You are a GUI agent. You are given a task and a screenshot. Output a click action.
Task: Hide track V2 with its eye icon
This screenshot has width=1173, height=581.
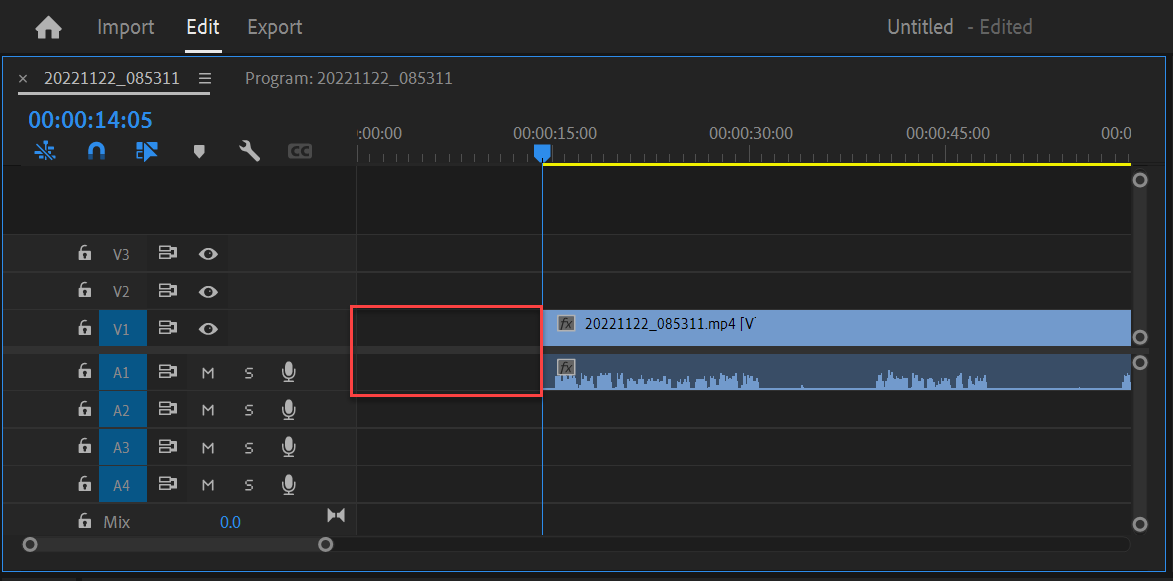(x=208, y=292)
